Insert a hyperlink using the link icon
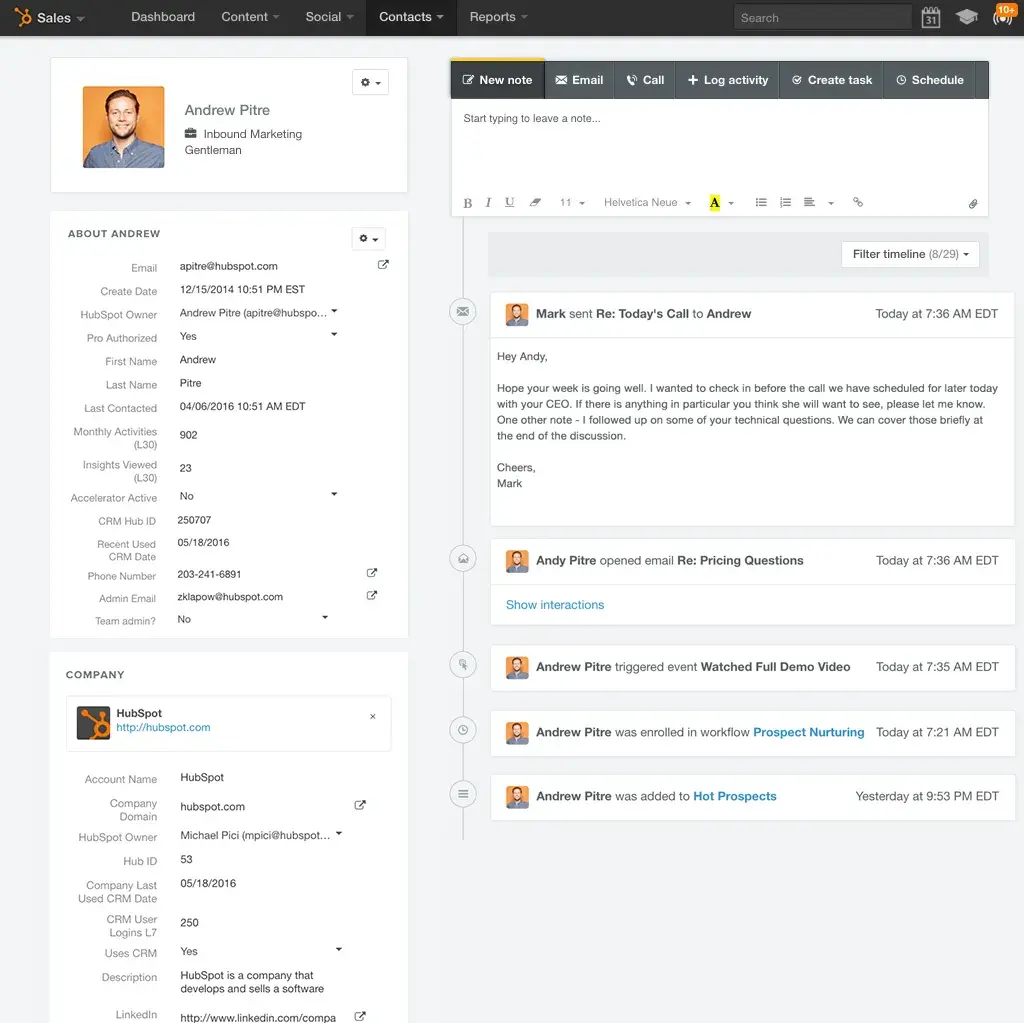The image size is (1024, 1023). 857,202
